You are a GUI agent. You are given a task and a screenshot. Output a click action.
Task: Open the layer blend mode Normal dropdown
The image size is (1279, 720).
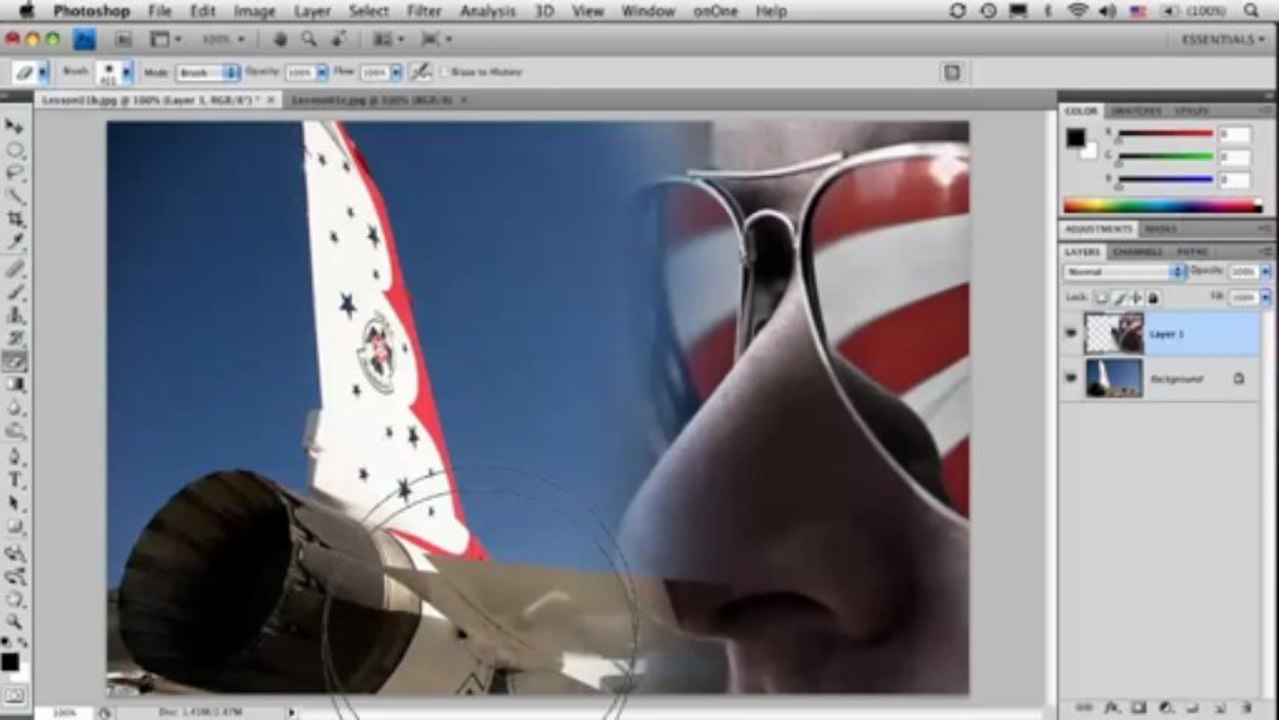point(1125,271)
